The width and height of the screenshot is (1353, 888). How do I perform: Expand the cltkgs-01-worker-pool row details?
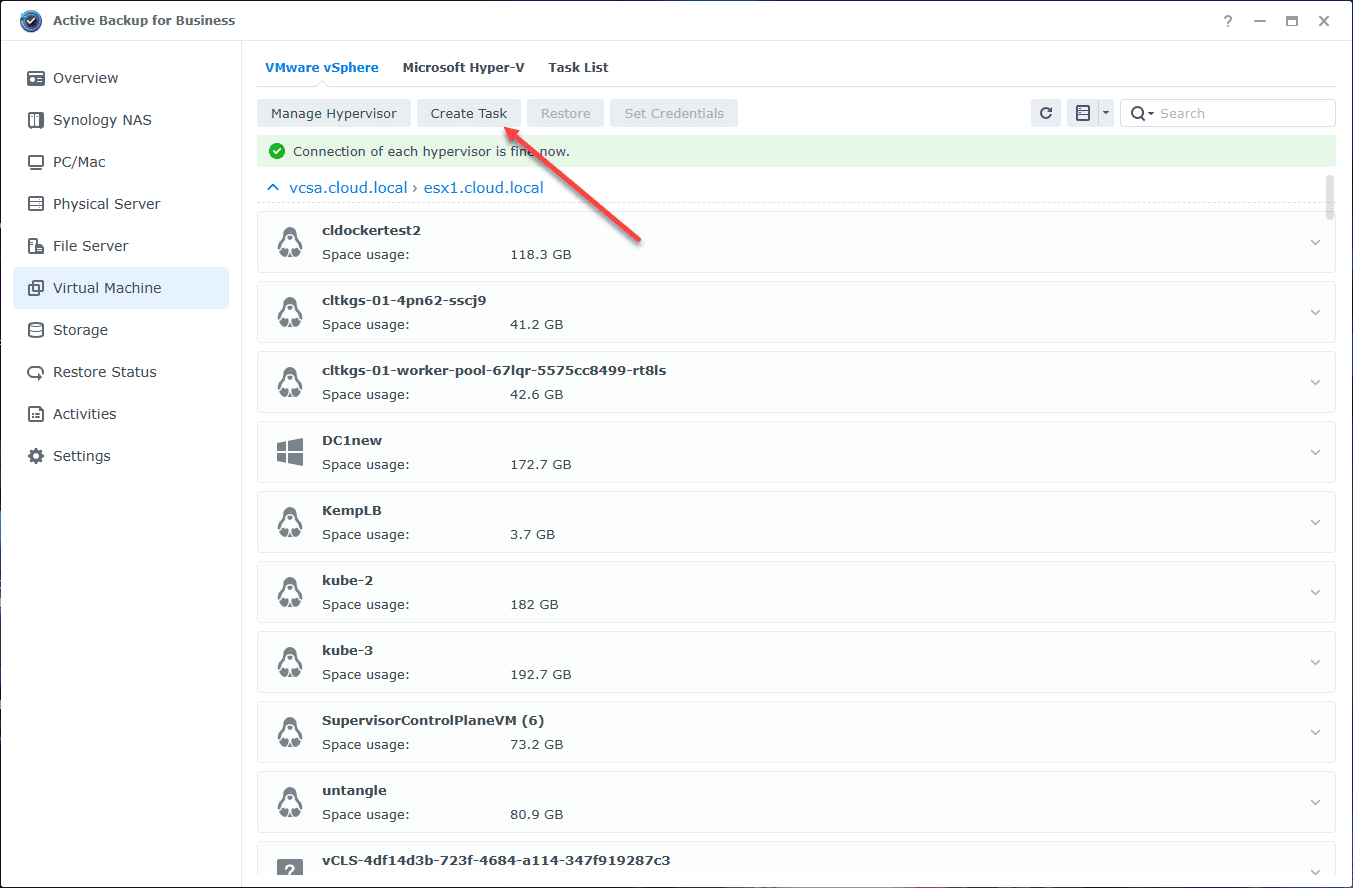click(x=1315, y=382)
